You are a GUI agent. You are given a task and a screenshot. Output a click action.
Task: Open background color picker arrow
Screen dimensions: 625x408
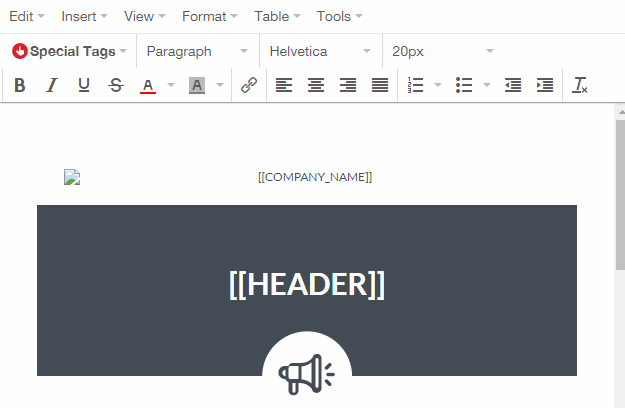pos(220,85)
